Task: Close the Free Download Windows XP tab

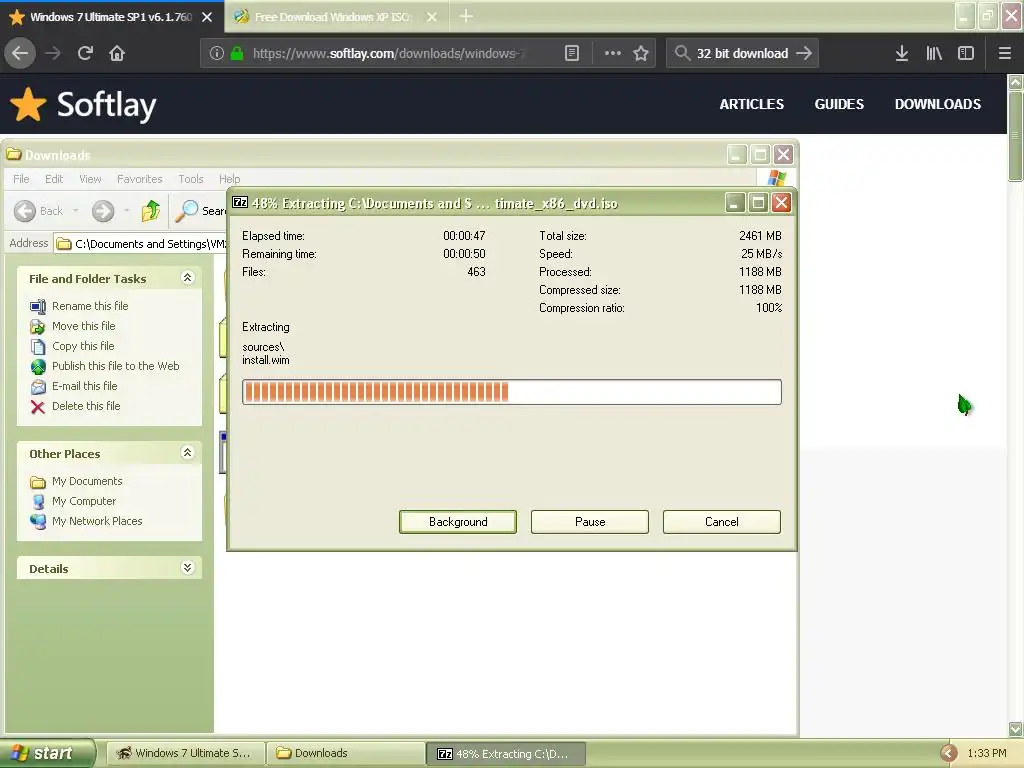Action: click(x=432, y=17)
